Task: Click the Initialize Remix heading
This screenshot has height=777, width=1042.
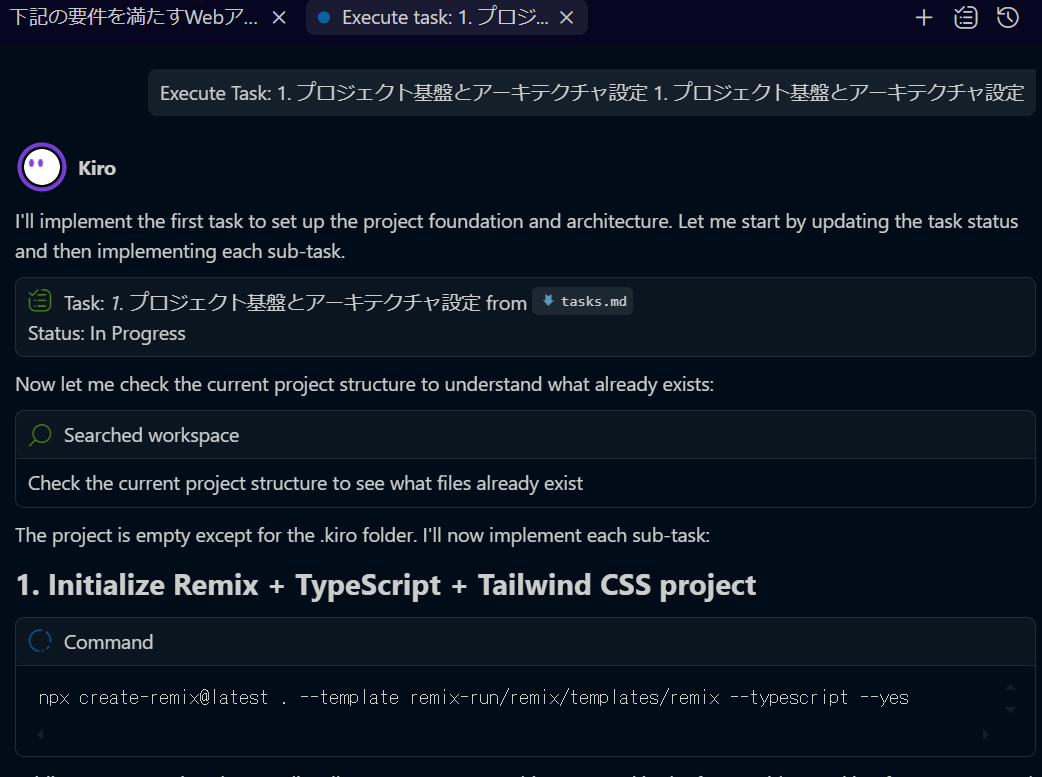Action: (385, 586)
